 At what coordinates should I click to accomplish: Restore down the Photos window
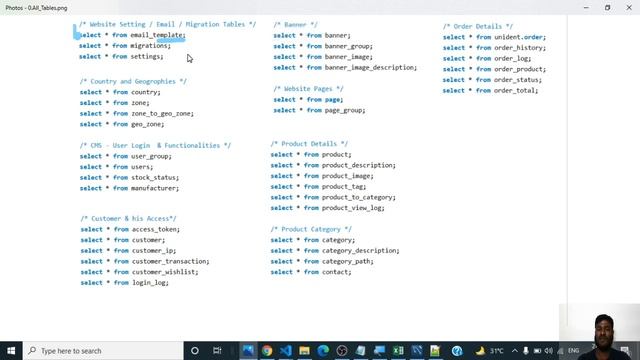point(607,7)
